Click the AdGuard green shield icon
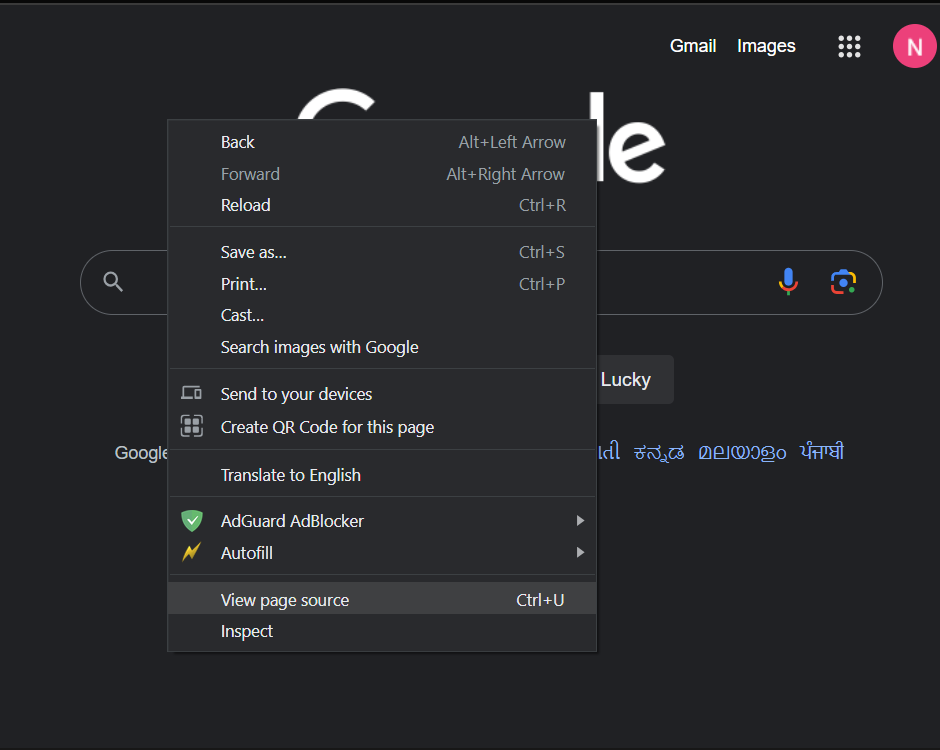This screenshot has width=940, height=750. pos(191,521)
